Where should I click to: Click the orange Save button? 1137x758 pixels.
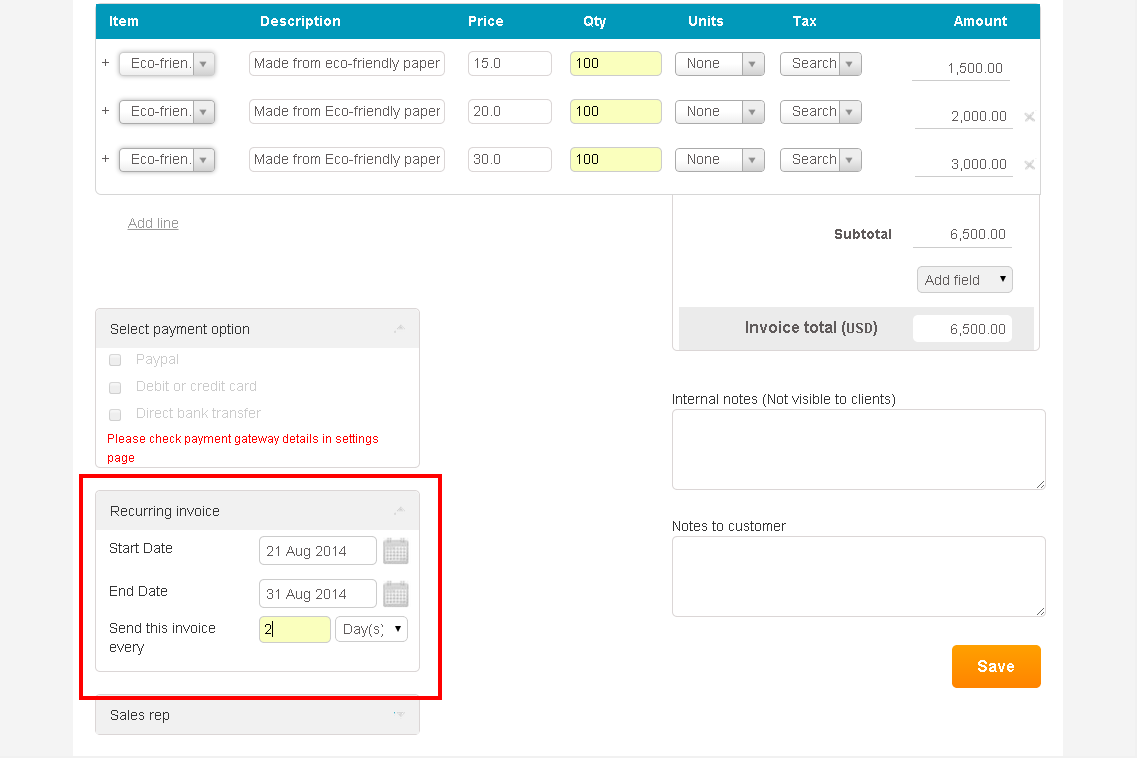pos(996,666)
